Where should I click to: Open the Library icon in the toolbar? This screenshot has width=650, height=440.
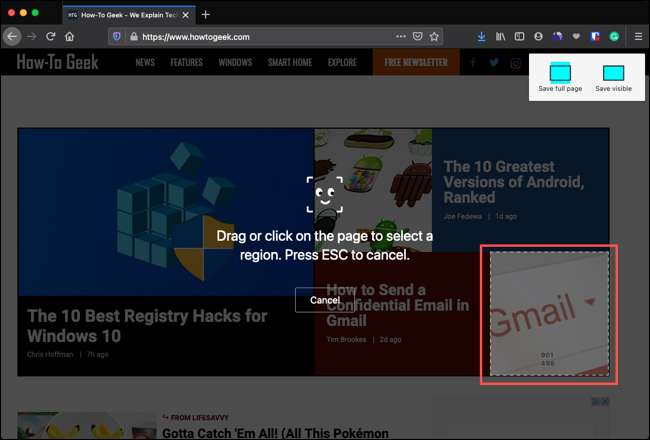(501, 37)
